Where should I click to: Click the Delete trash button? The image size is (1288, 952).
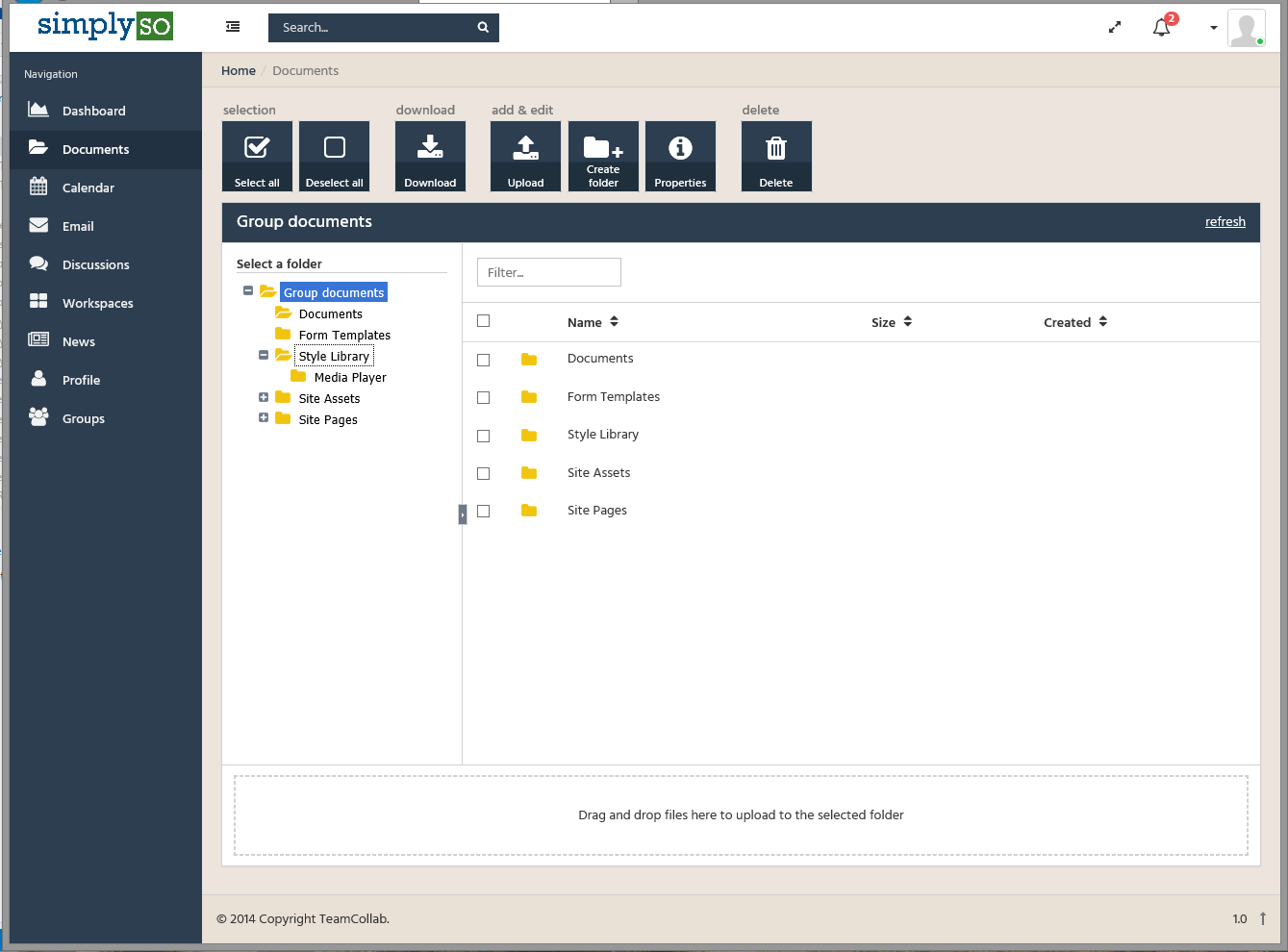click(776, 156)
